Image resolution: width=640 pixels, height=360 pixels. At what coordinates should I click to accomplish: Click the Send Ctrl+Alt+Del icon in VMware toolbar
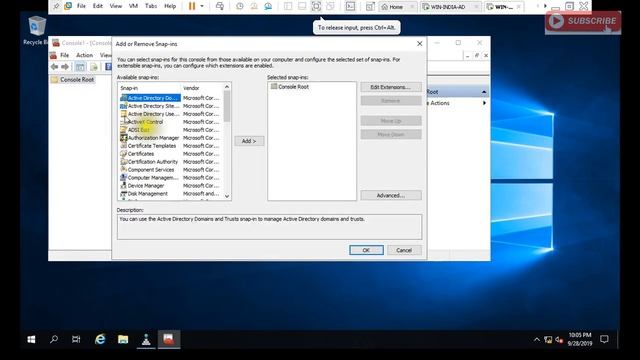pyautogui.click(x=220, y=6)
